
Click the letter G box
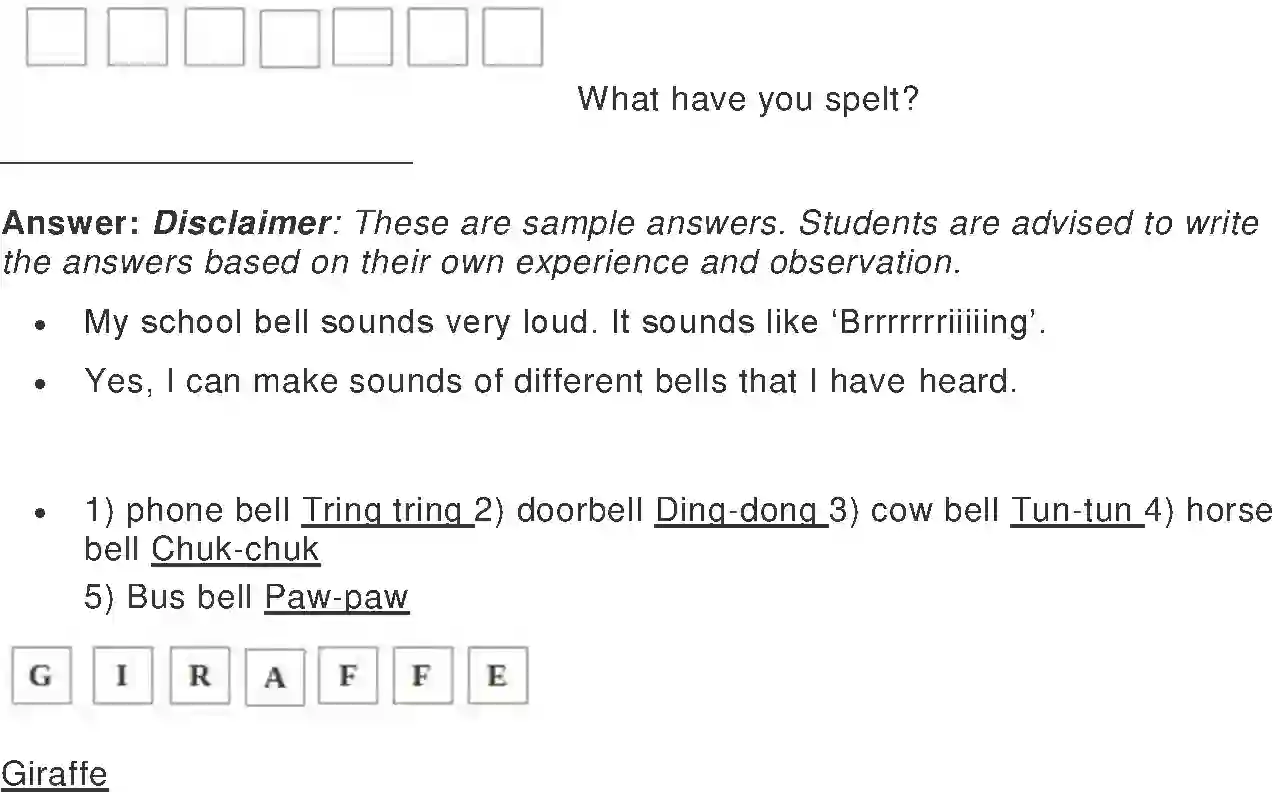41,676
